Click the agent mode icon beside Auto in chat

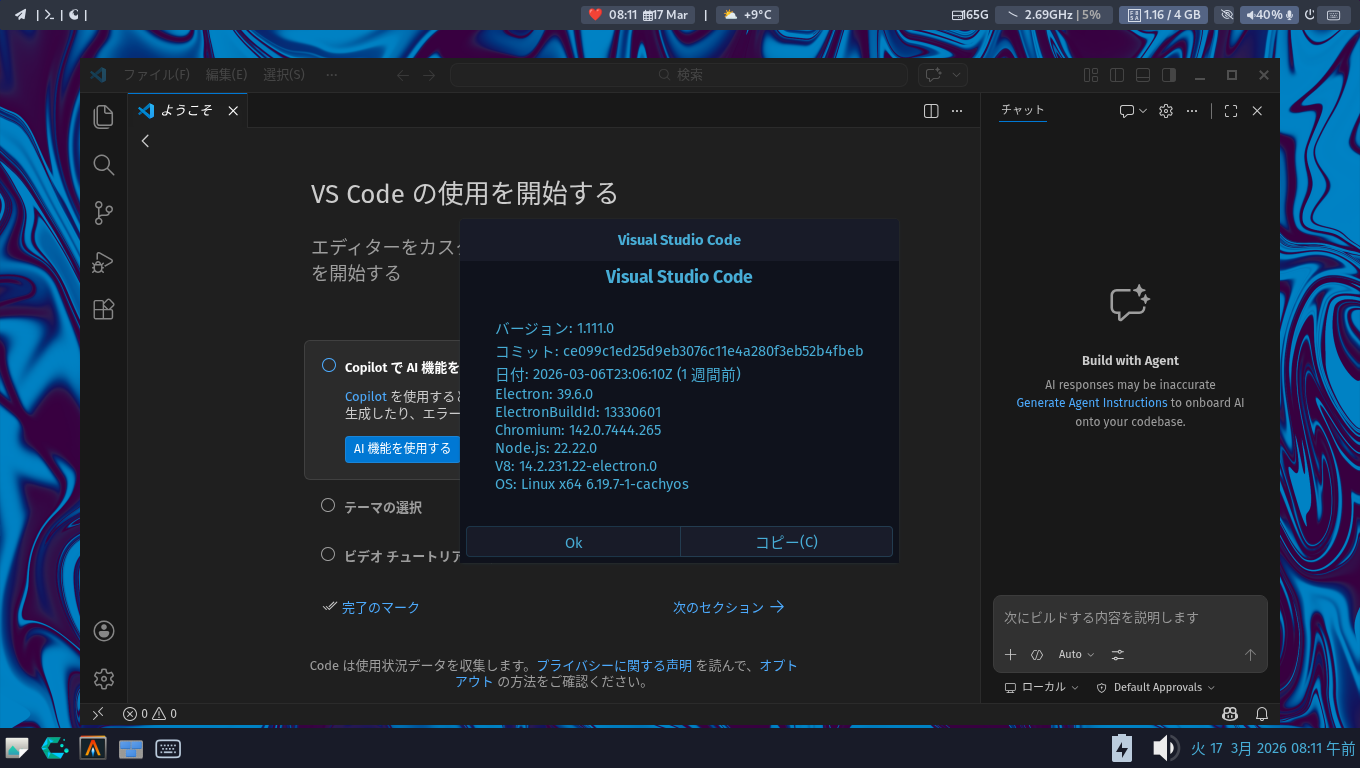1037,654
